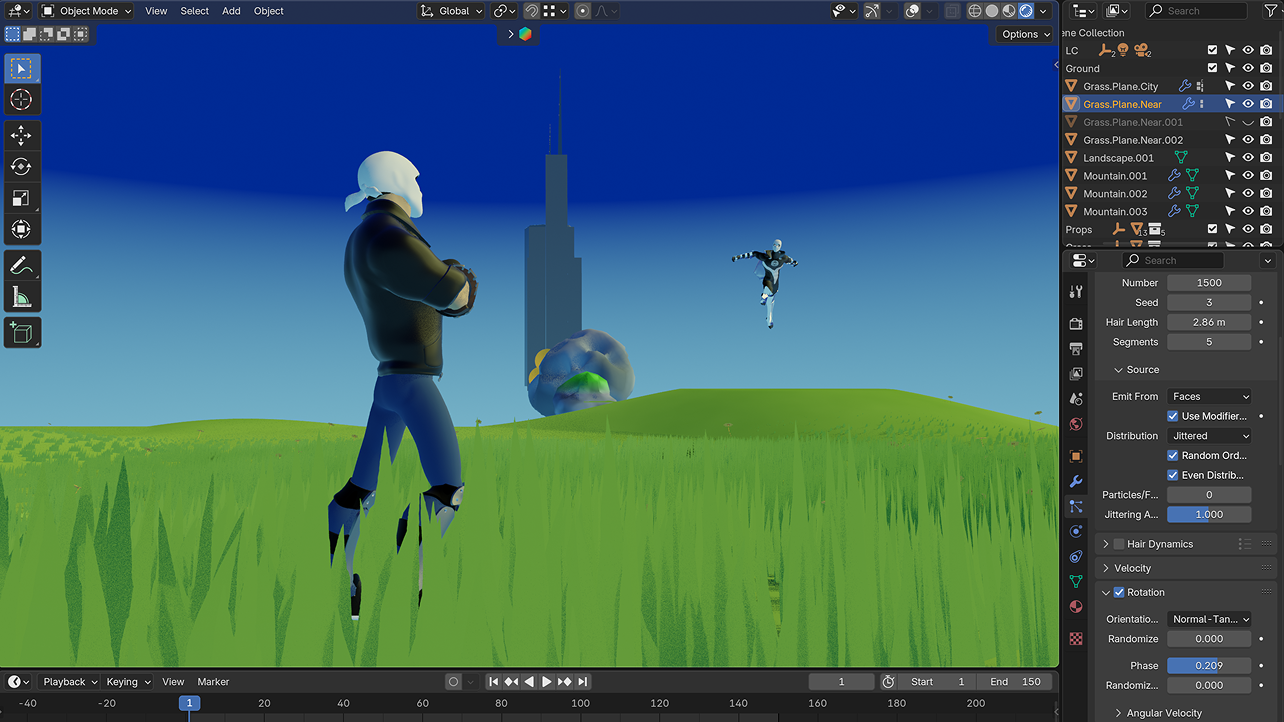The image size is (1284, 722).
Task: Select the Rotate tool
Action: 21,166
